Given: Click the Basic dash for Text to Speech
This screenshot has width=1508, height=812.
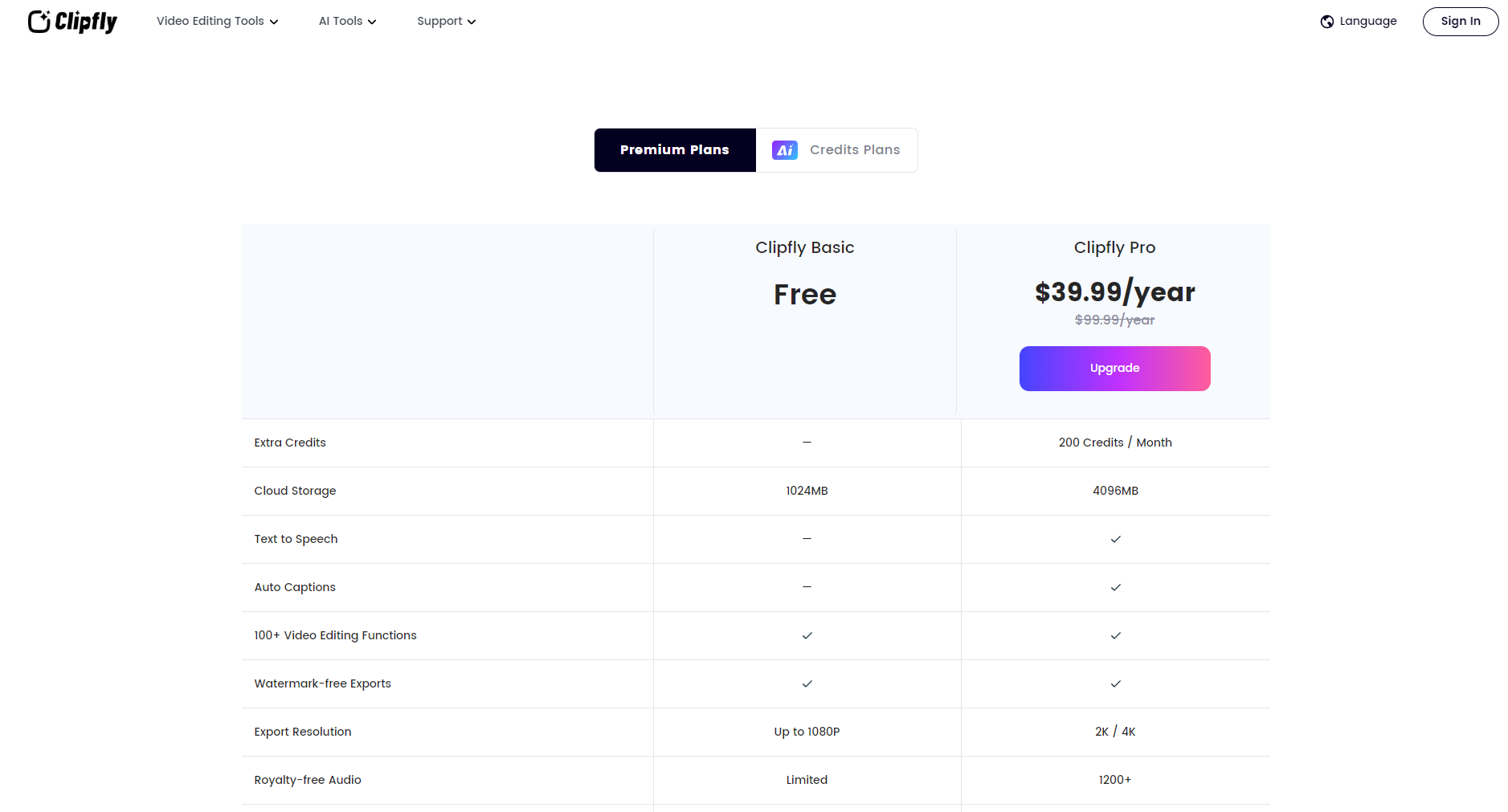Looking at the screenshot, I should [x=807, y=539].
